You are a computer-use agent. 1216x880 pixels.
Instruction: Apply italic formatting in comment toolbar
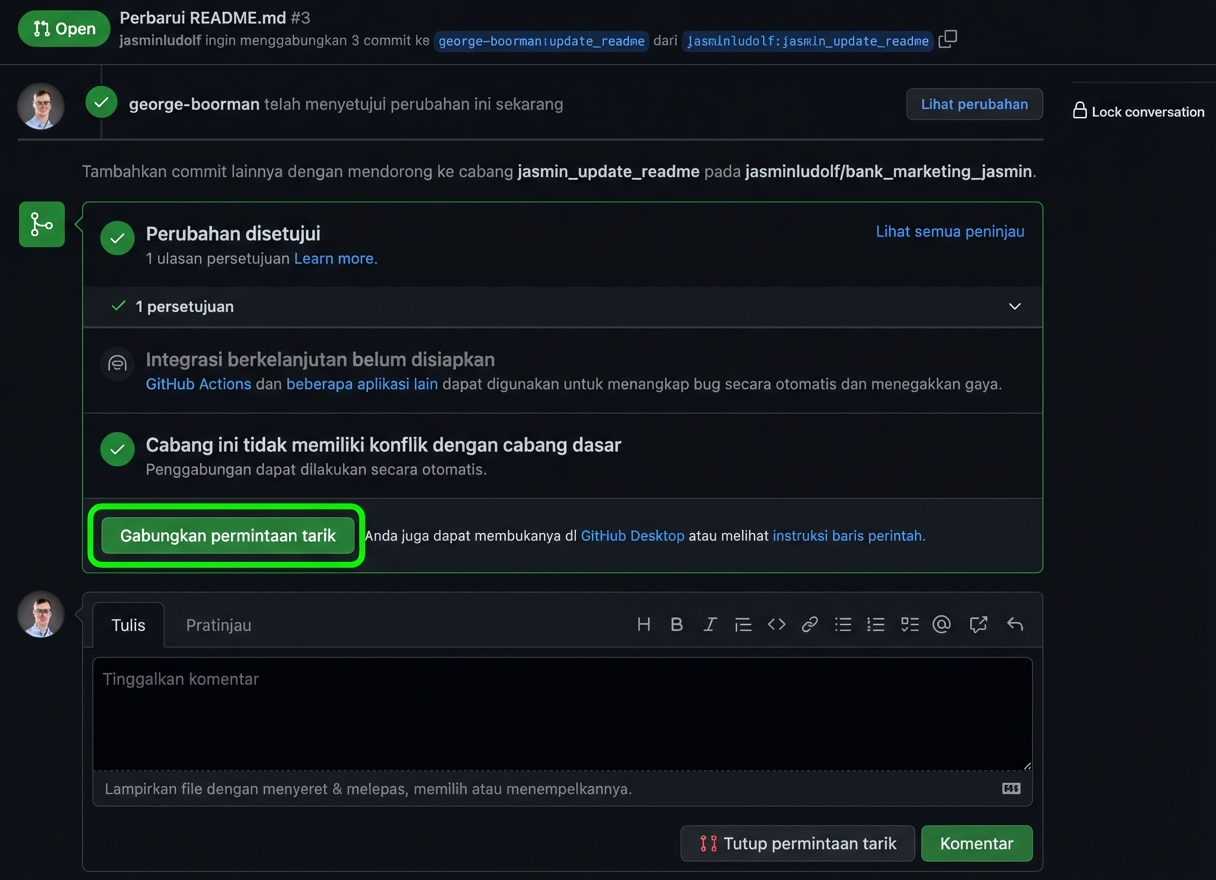[710, 624]
